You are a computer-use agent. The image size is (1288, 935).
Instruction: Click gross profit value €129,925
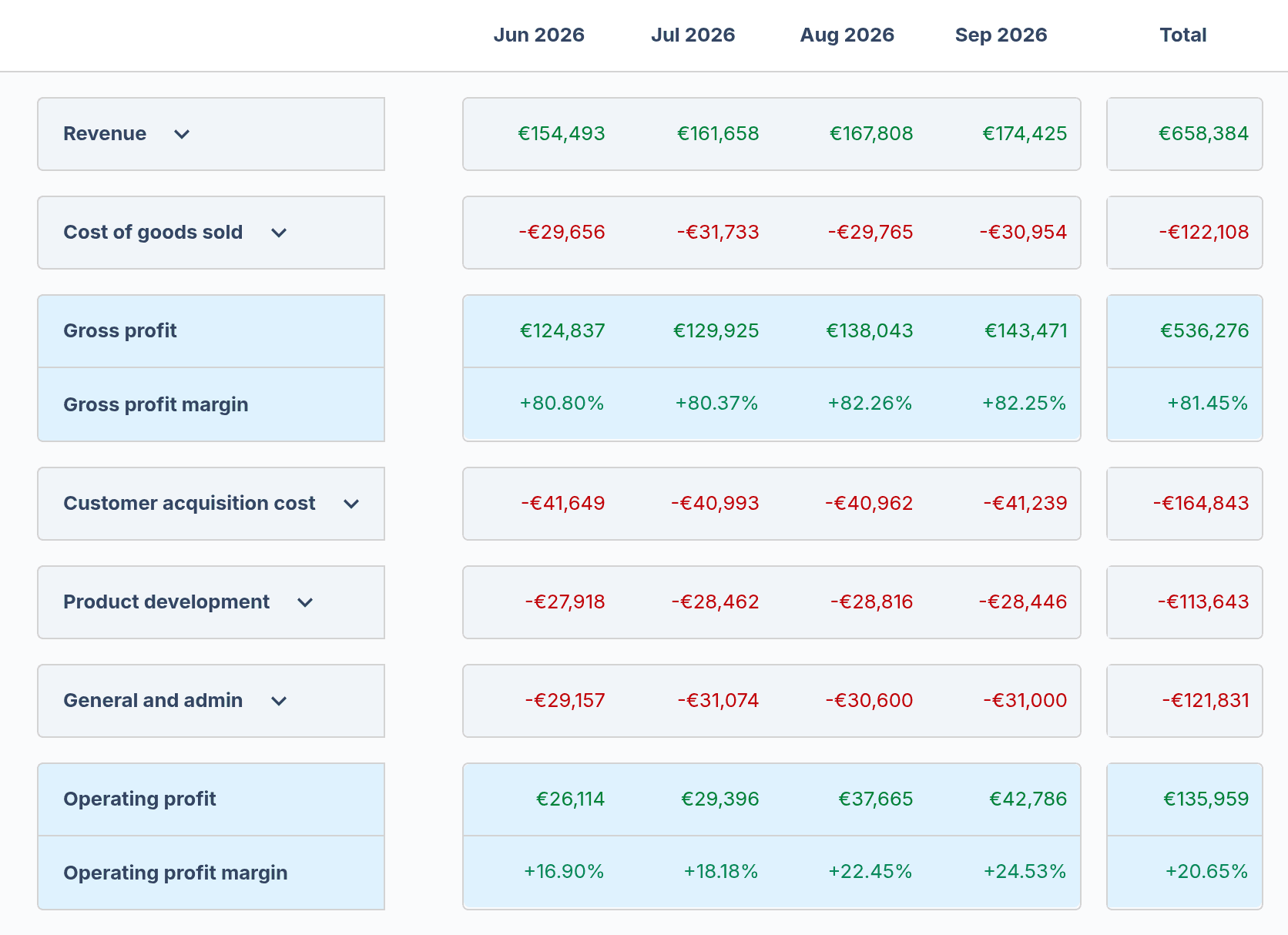pos(716,330)
